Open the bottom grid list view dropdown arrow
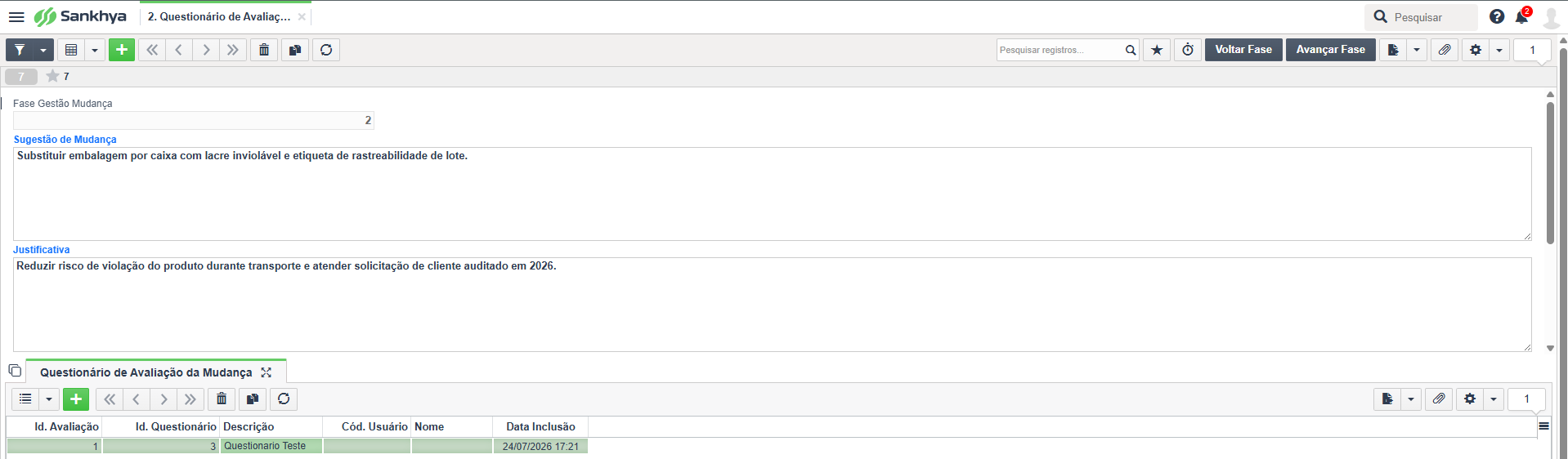 point(49,399)
